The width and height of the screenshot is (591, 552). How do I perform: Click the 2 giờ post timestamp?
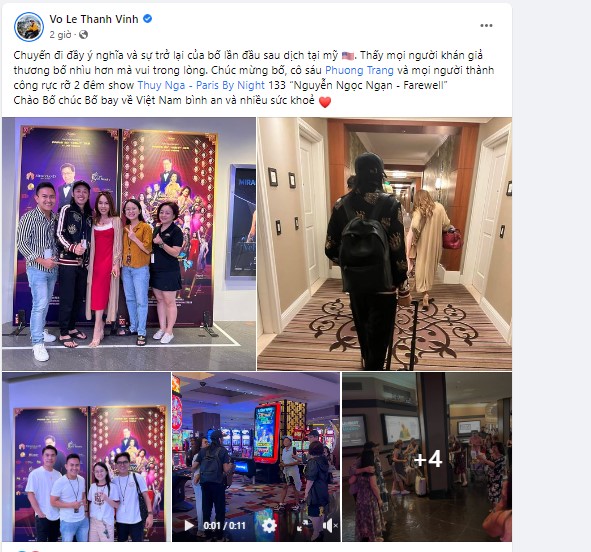point(60,35)
